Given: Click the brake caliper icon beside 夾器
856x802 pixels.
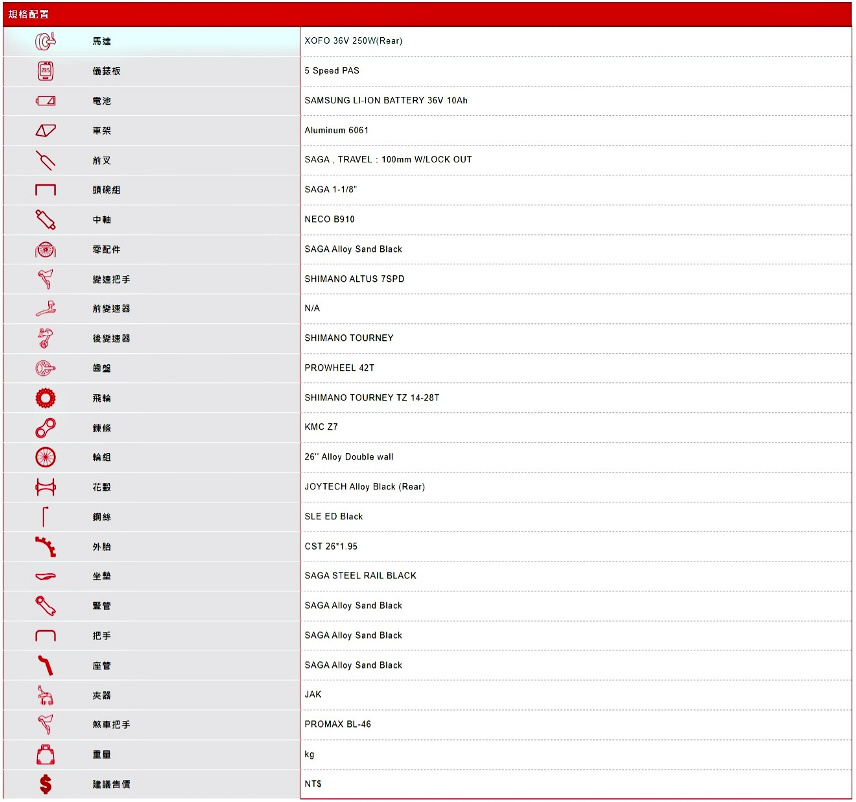Looking at the screenshot, I should tap(45, 696).
